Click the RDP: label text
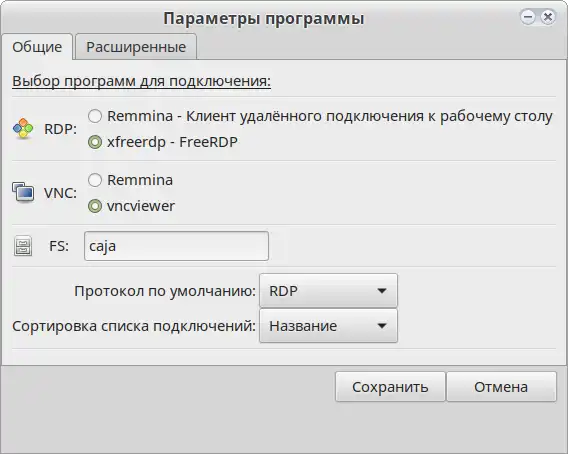568x454 pixels. click(x=60, y=129)
